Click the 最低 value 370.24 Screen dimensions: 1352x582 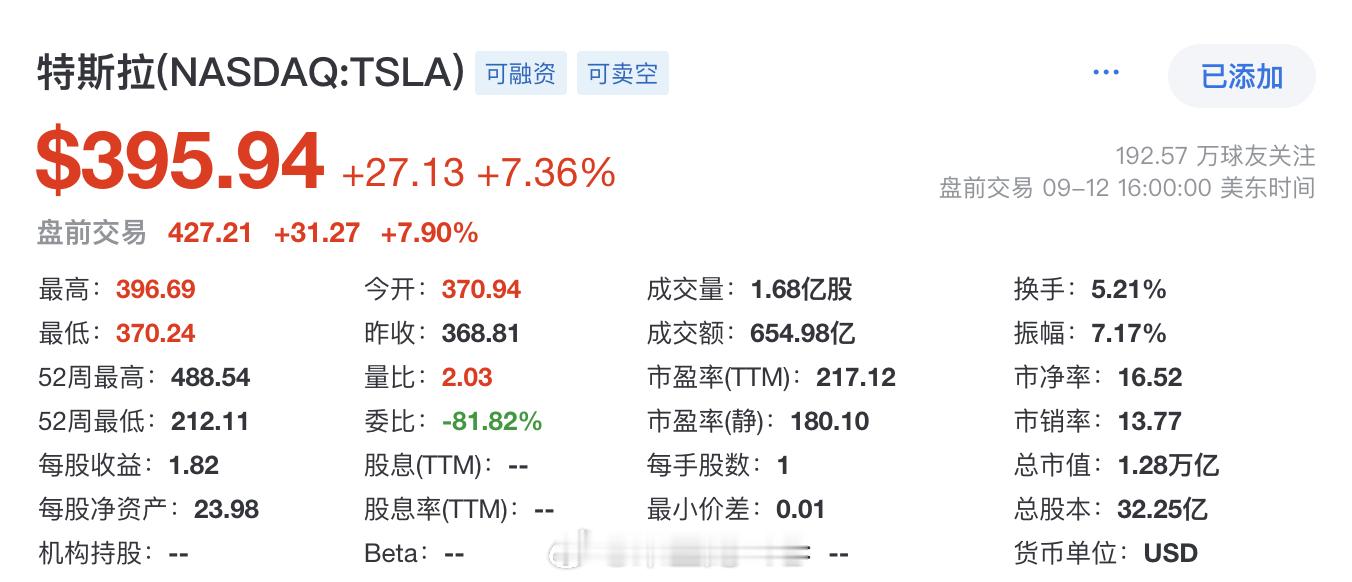coord(156,334)
